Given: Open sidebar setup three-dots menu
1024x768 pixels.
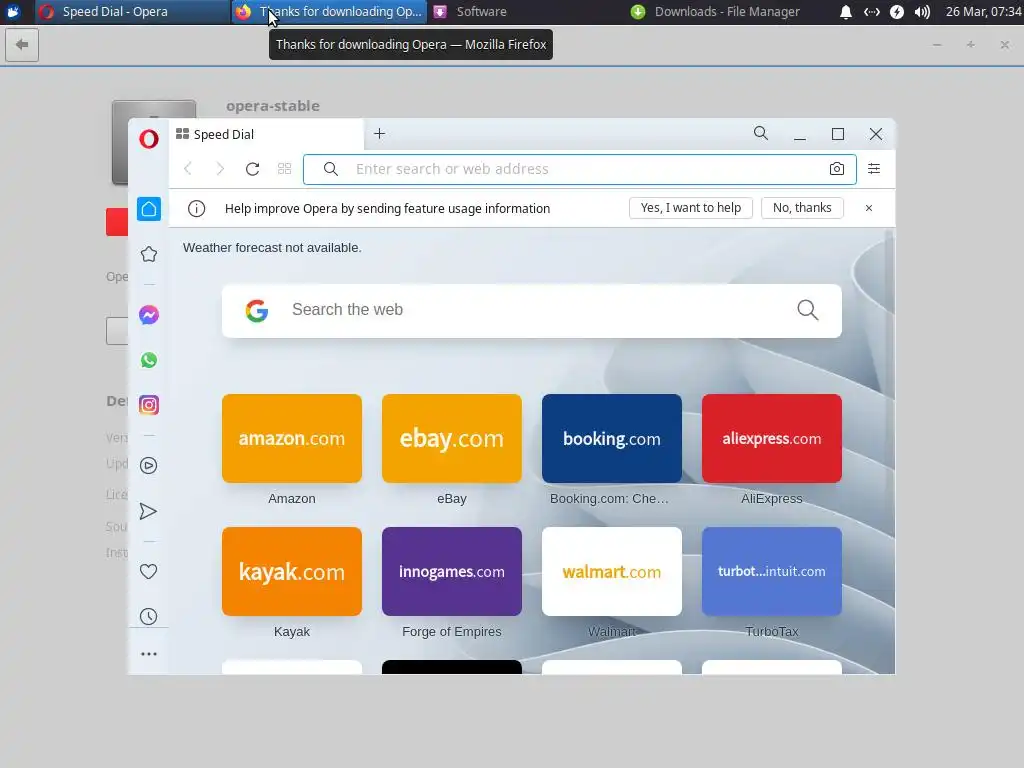Looking at the screenshot, I should (149, 654).
